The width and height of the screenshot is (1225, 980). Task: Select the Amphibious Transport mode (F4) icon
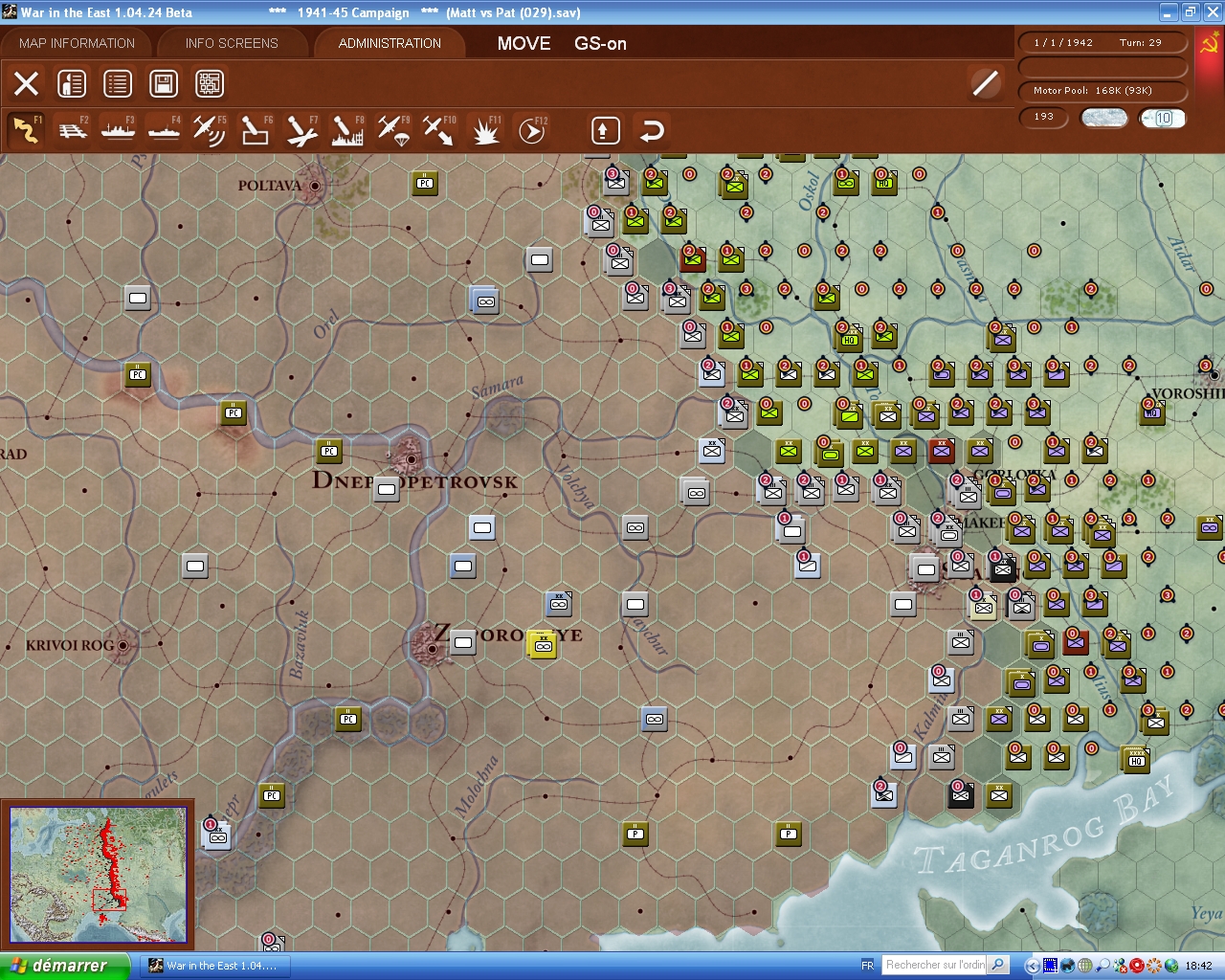[165, 130]
